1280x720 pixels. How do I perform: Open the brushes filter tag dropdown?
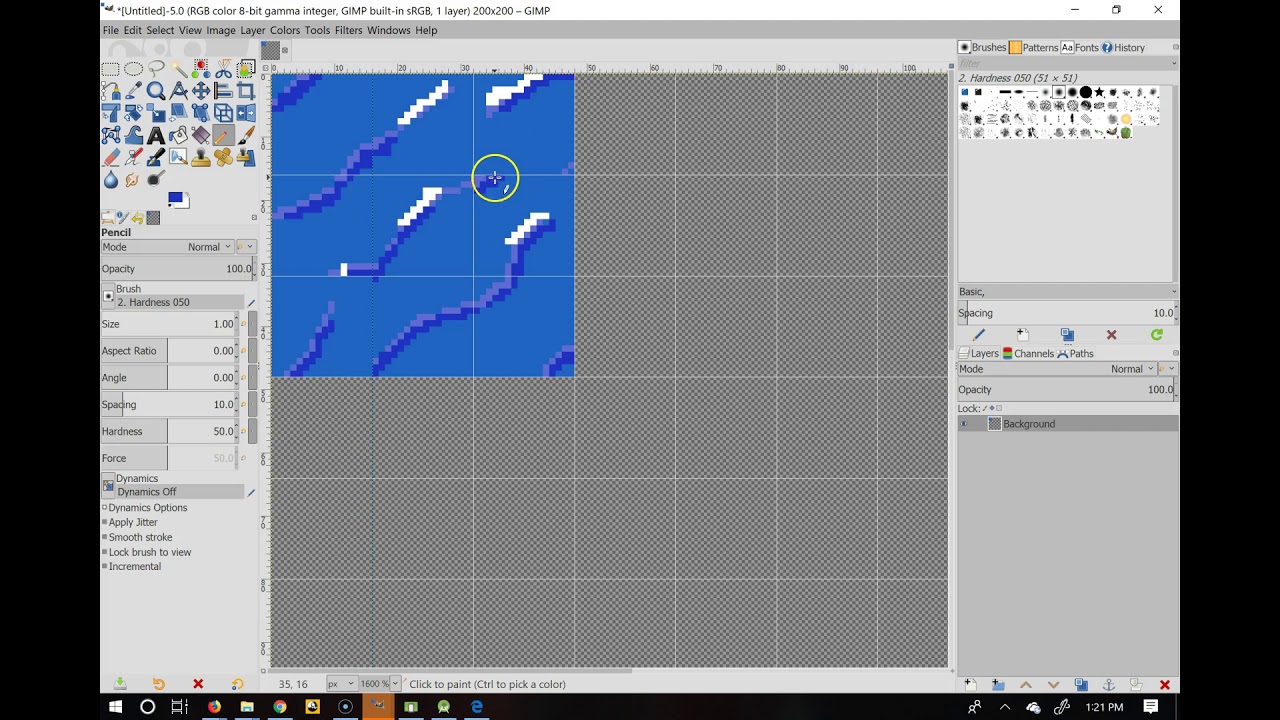(x=1067, y=64)
